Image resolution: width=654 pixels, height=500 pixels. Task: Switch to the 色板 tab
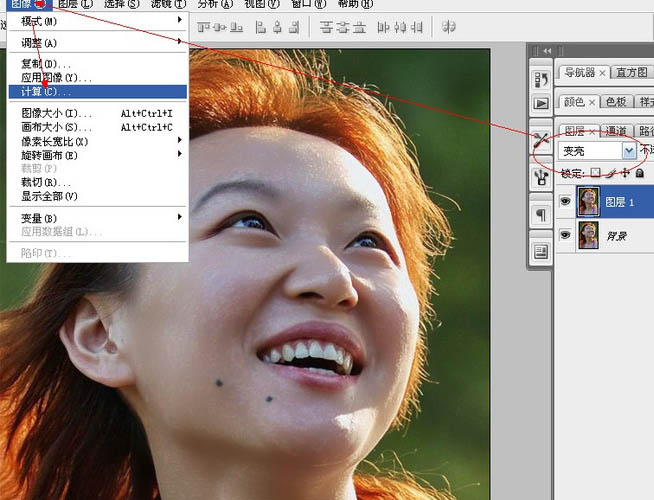(x=616, y=101)
